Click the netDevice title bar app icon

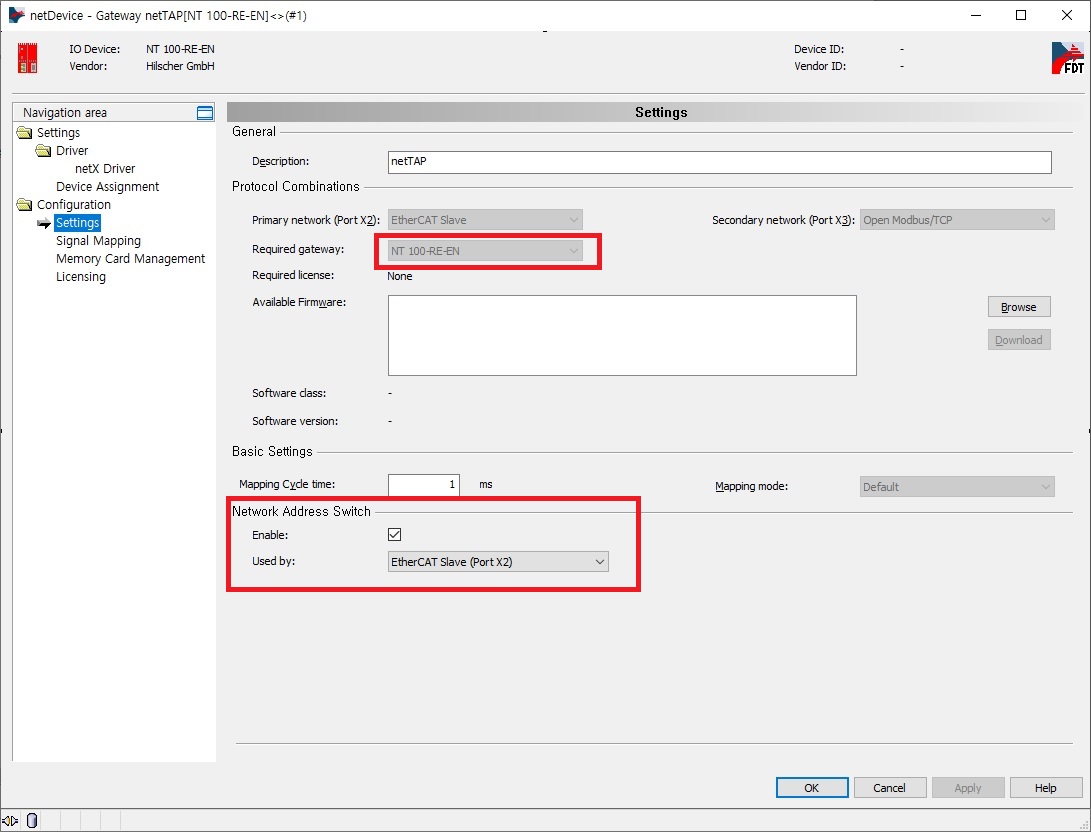point(16,15)
